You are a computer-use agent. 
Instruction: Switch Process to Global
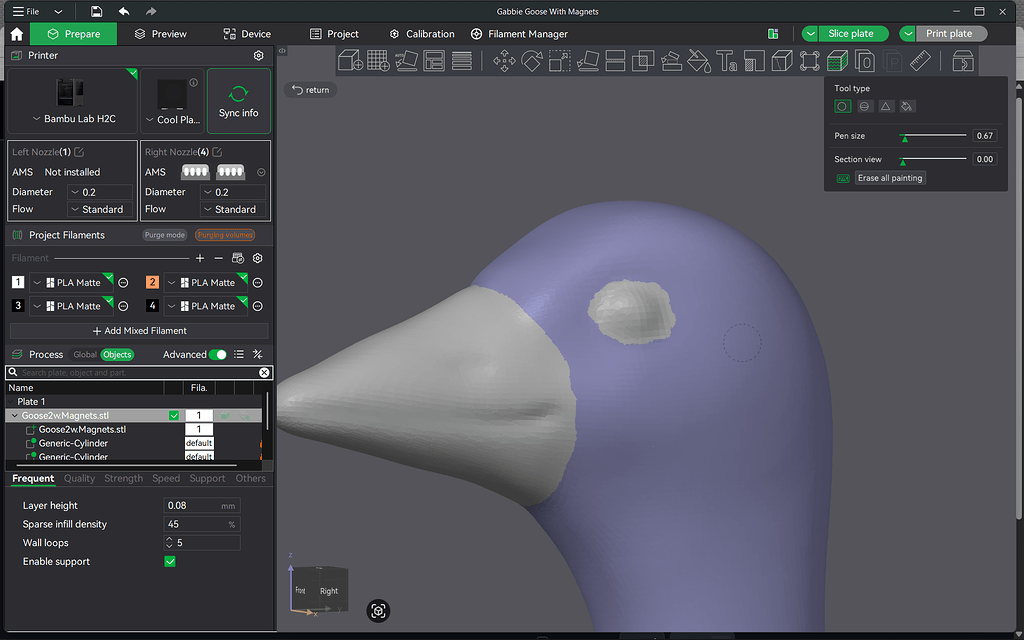coord(85,355)
